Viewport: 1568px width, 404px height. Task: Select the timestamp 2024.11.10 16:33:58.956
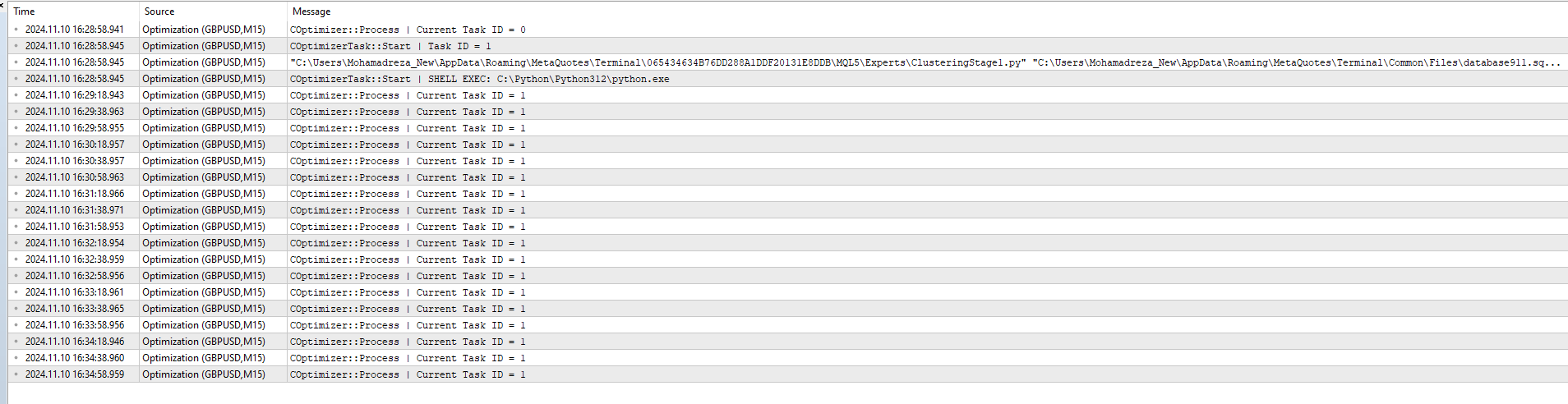[75, 325]
